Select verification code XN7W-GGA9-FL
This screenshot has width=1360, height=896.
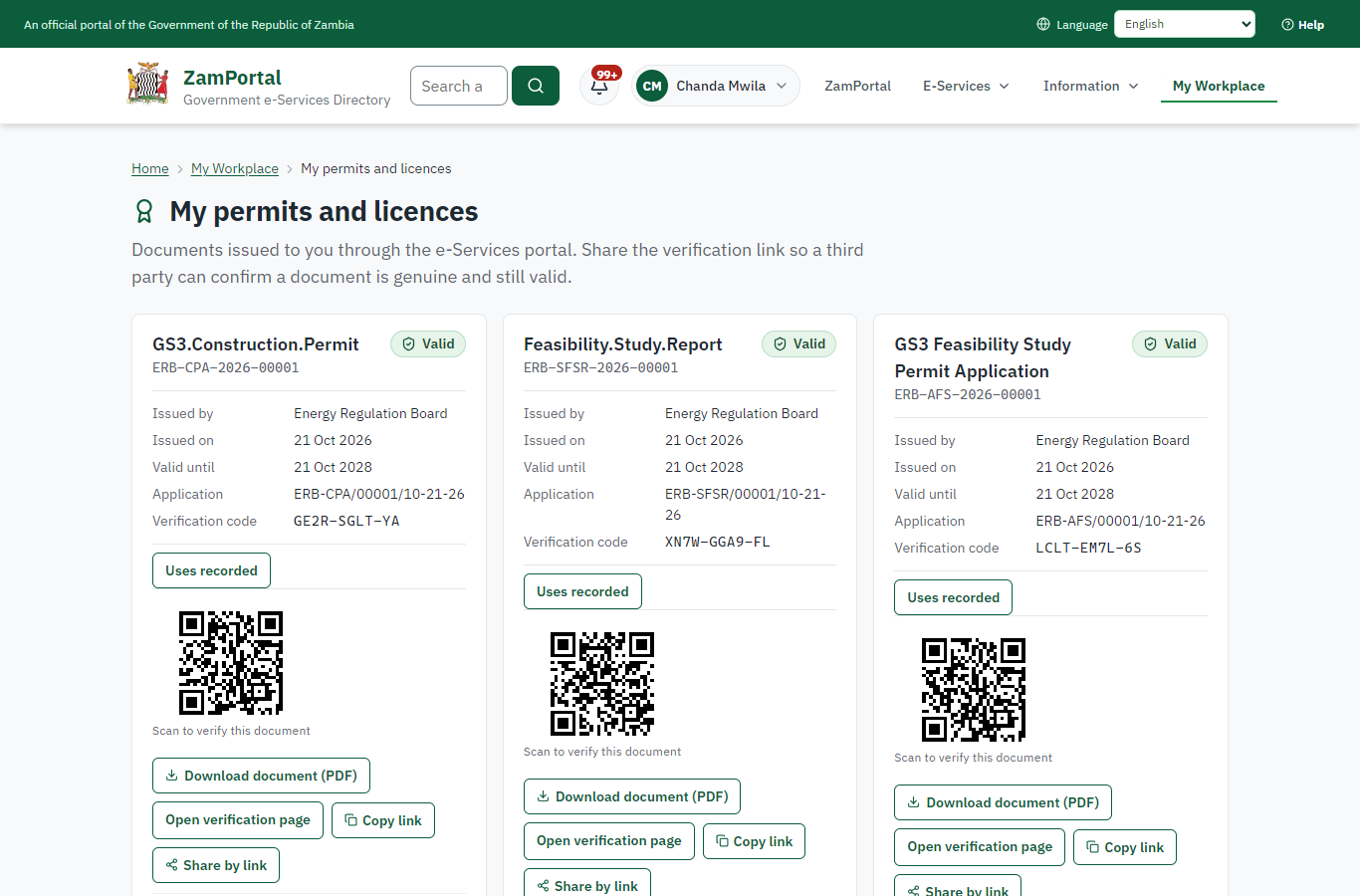coord(718,542)
